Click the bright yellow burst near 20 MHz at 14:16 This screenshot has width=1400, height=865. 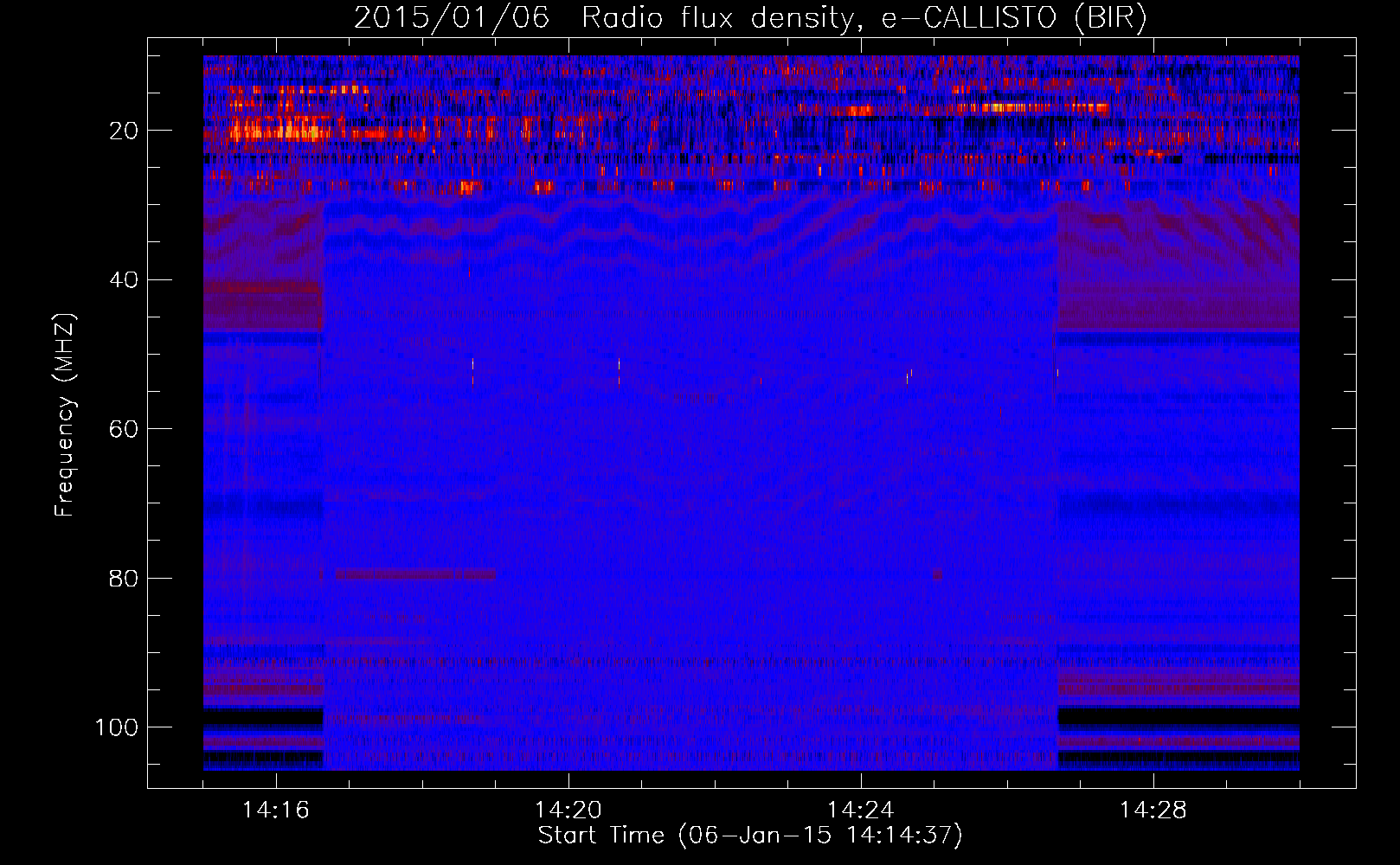coord(281,131)
